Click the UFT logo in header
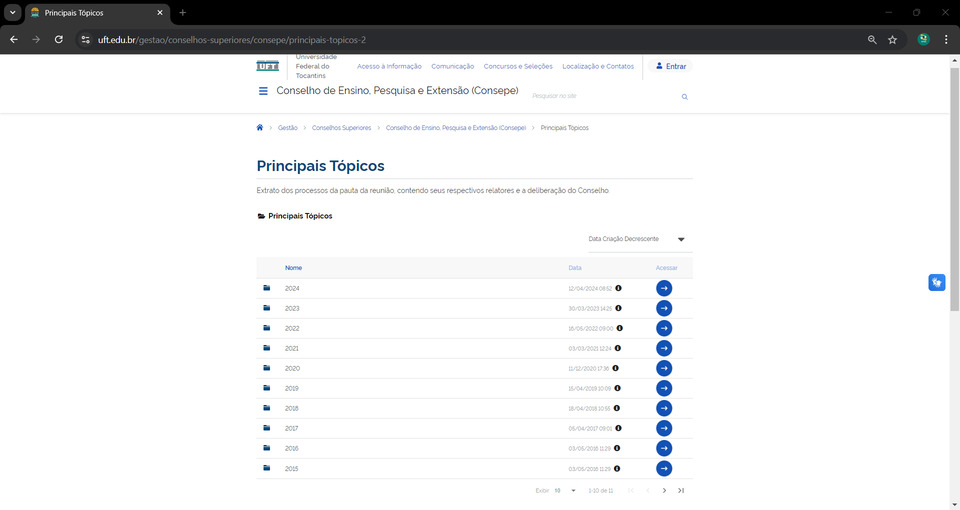The width and height of the screenshot is (960, 510). (x=268, y=66)
